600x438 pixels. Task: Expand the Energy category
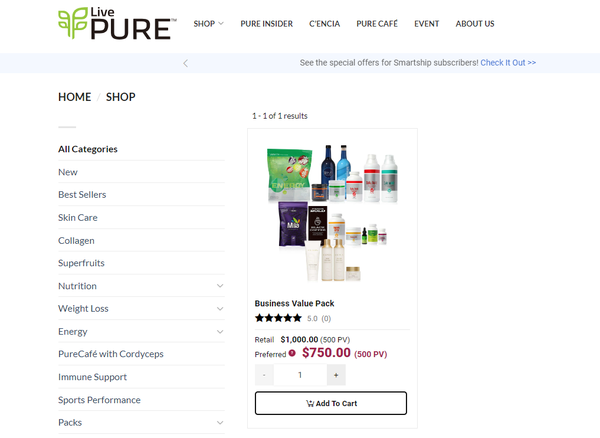(x=220, y=332)
